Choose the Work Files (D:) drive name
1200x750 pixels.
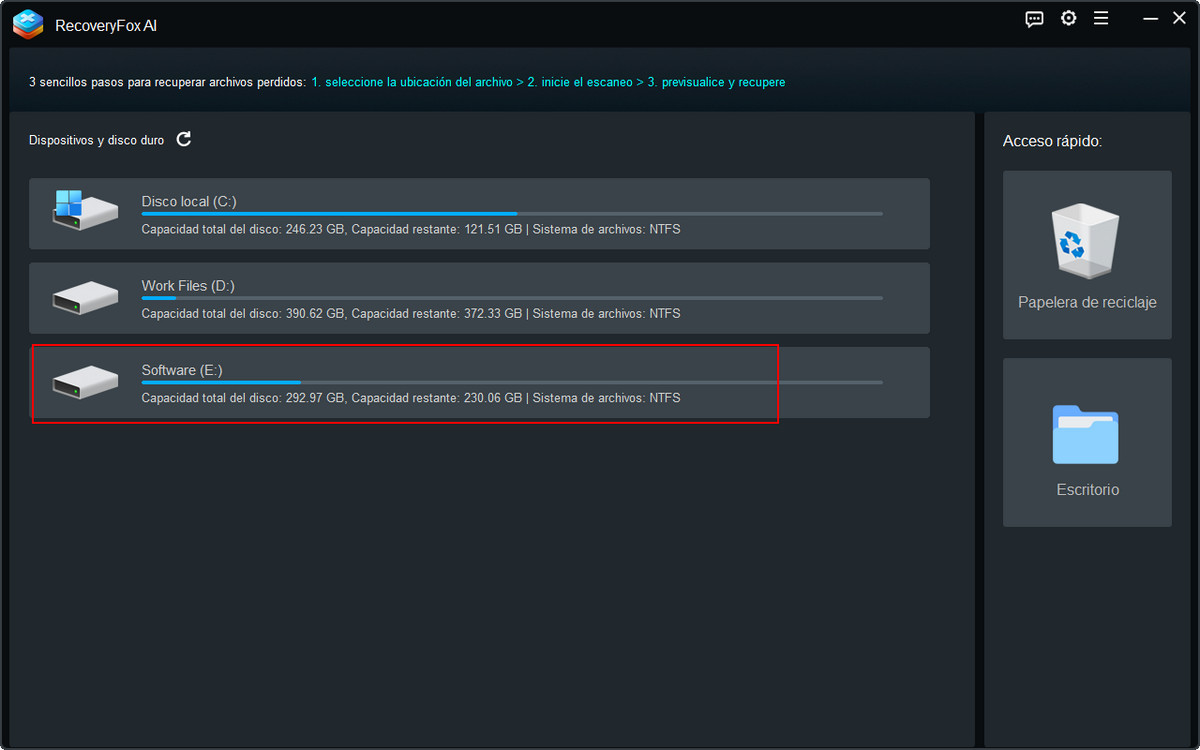click(x=188, y=286)
